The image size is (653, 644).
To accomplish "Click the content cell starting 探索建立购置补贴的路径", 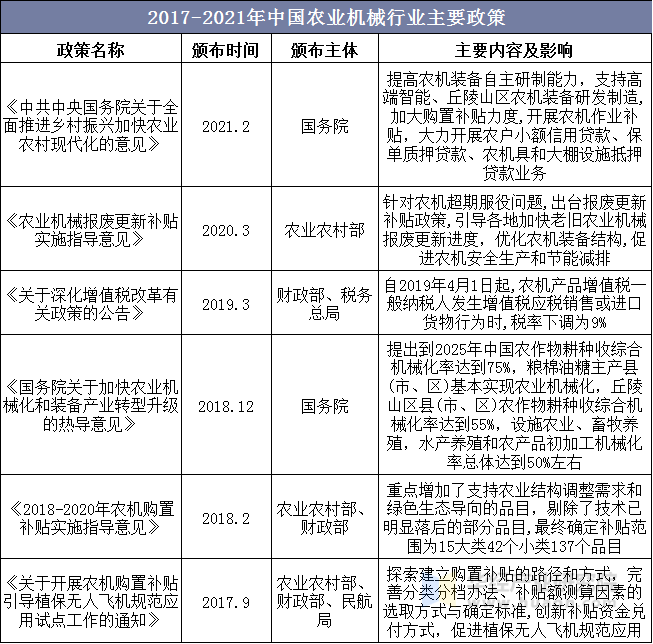I will pyautogui.click(x=514, y=602).
